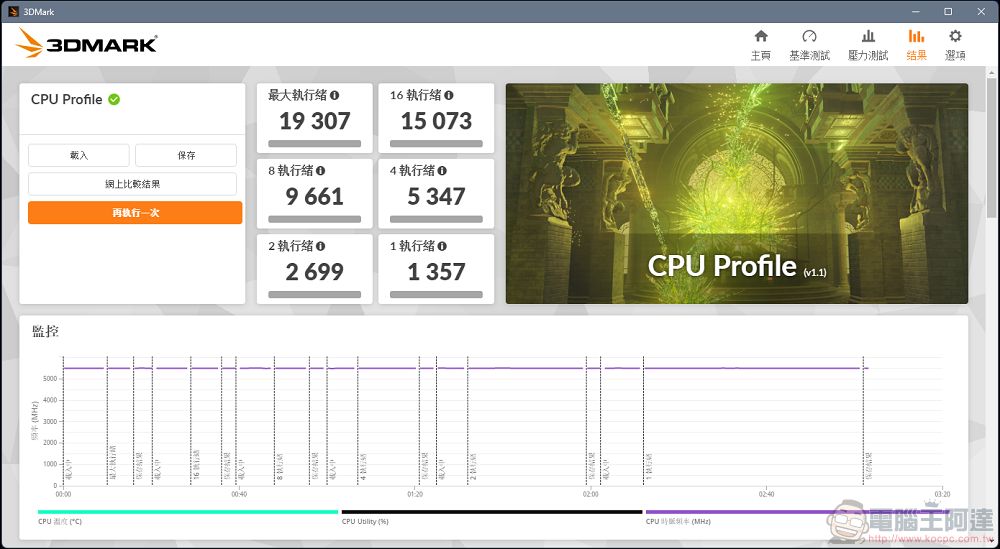Click progress bar under 15 073 score
The image size is (1000, 549).
(x=436, y=143)
